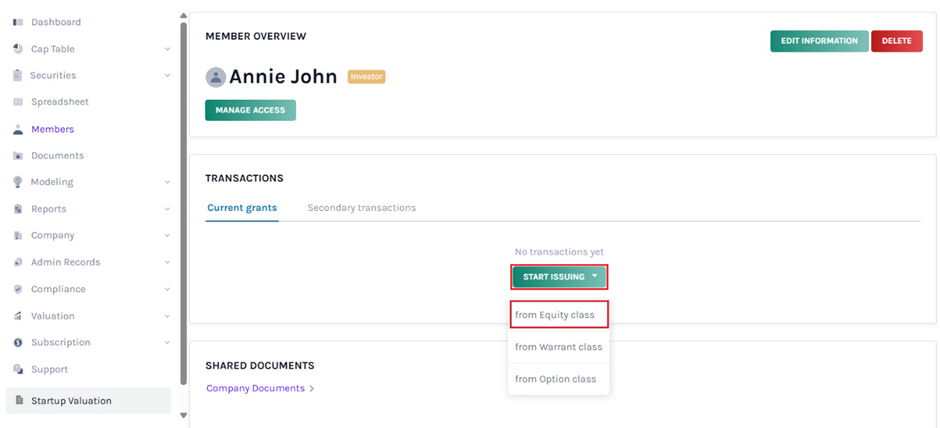Click the Support icon in sidebar

click(x=17, y=369)
